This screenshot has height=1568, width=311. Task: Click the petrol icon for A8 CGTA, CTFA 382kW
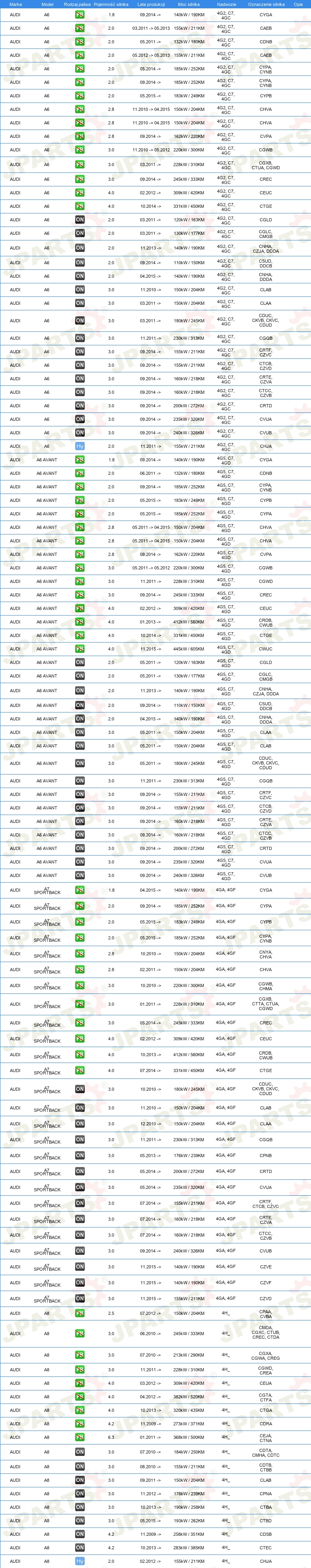tap(80, 1397)
